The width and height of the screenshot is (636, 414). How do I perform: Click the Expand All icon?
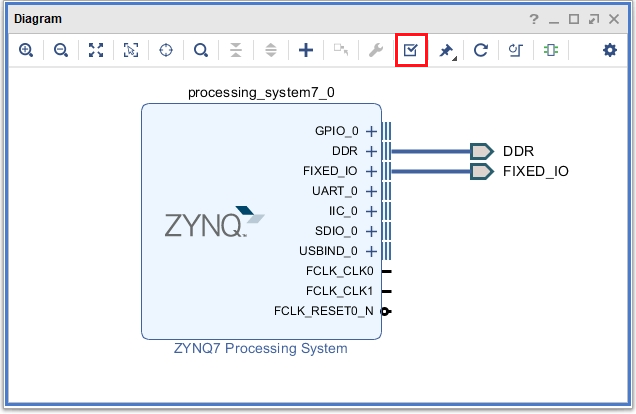point(271,50)
